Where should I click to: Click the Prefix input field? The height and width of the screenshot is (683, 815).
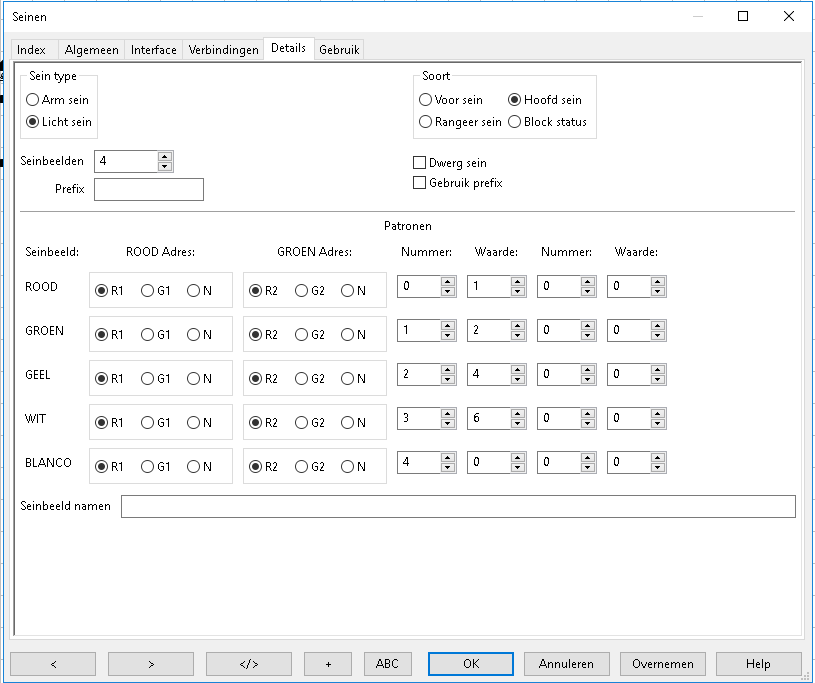tap(148, 189)
